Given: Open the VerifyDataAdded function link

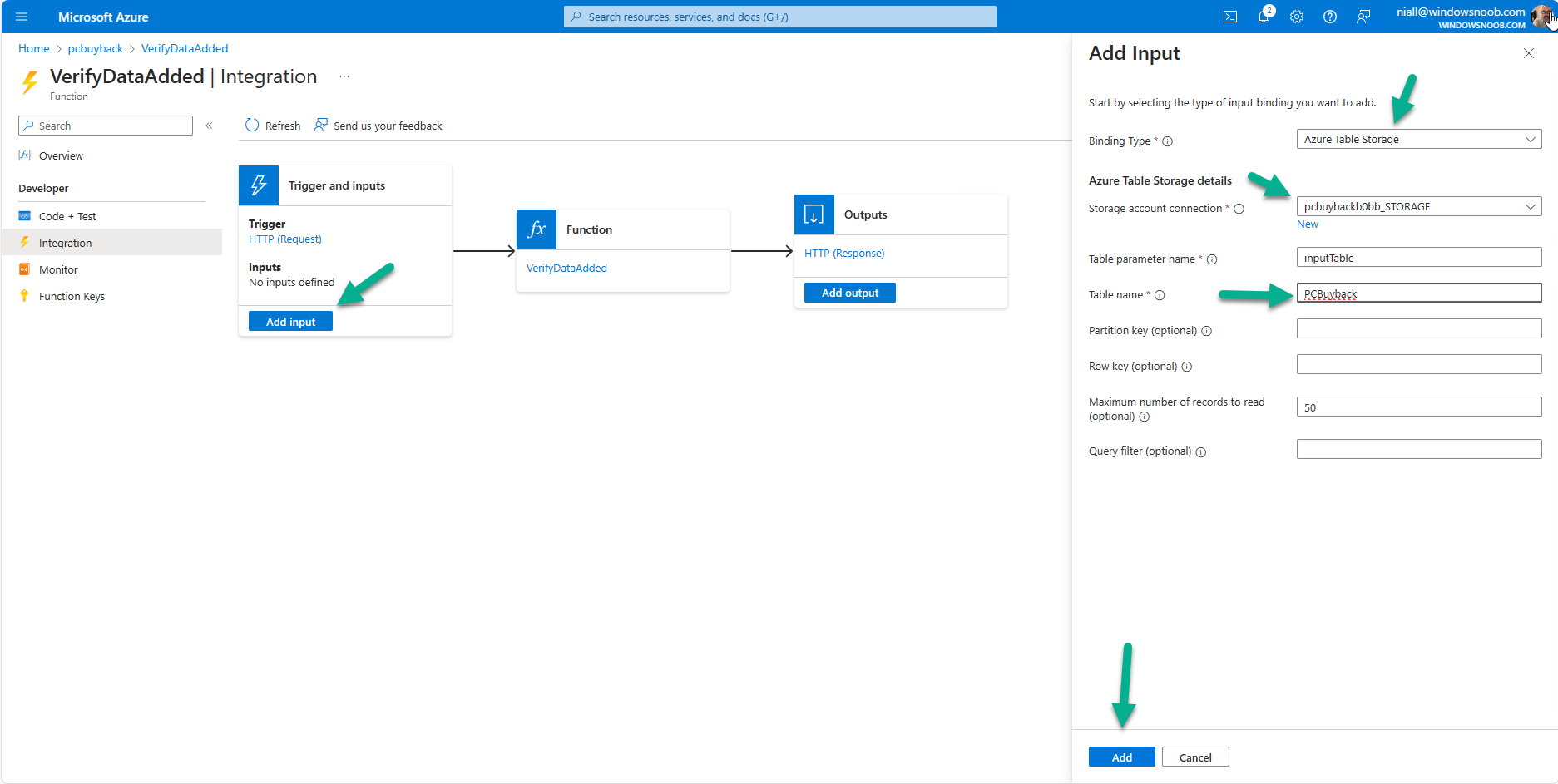Looking at the screenshot, I should pyautogui.click(x=566, y=268).
